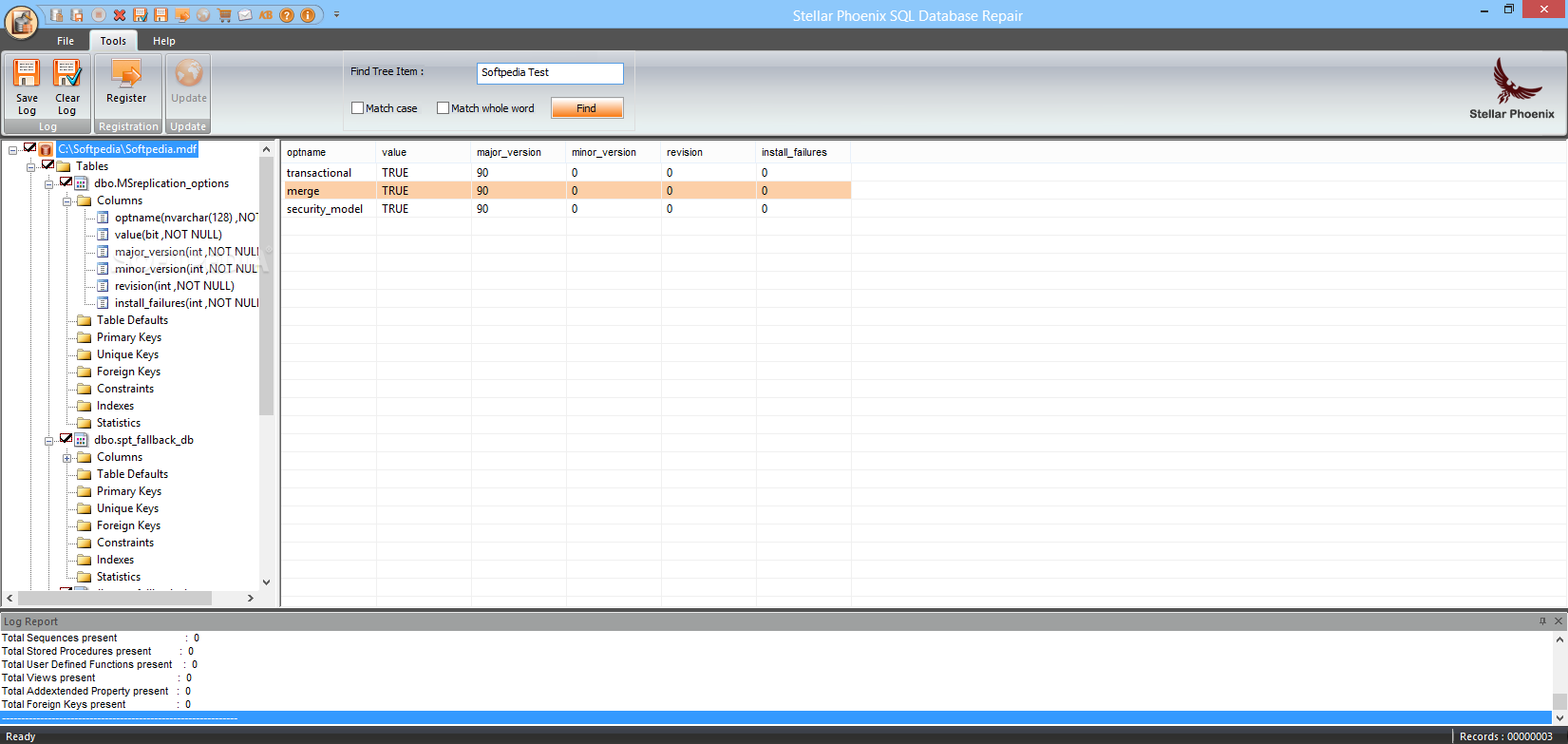Click the update globe icon in quick access toolbar
This screenshot has width=1568, height=744.
pyautogui.click(x=203, y=15)
